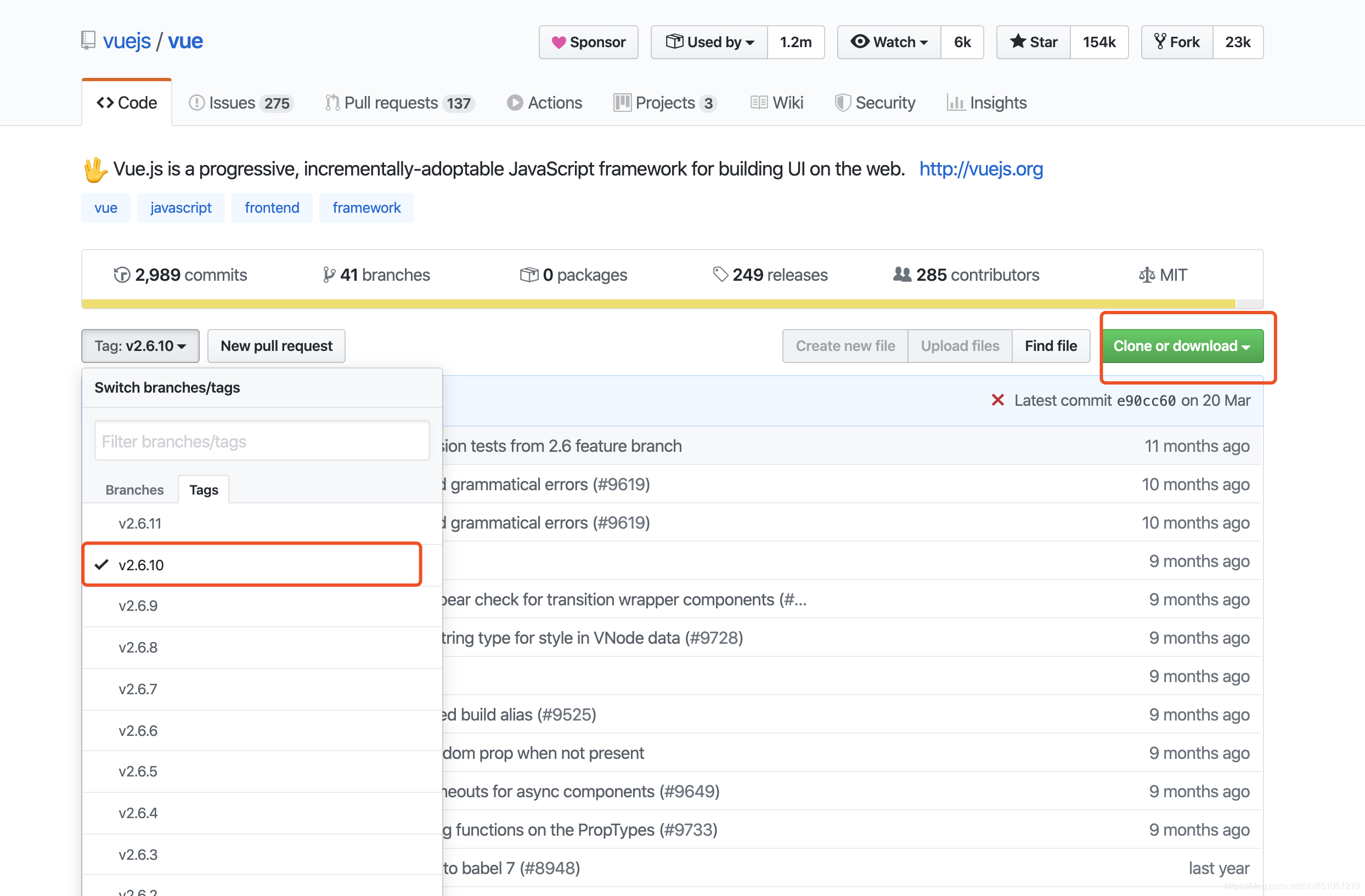Select tag v2.6.8 from list
Viewport: 1365px width, 896px height.
click(262, 647)
